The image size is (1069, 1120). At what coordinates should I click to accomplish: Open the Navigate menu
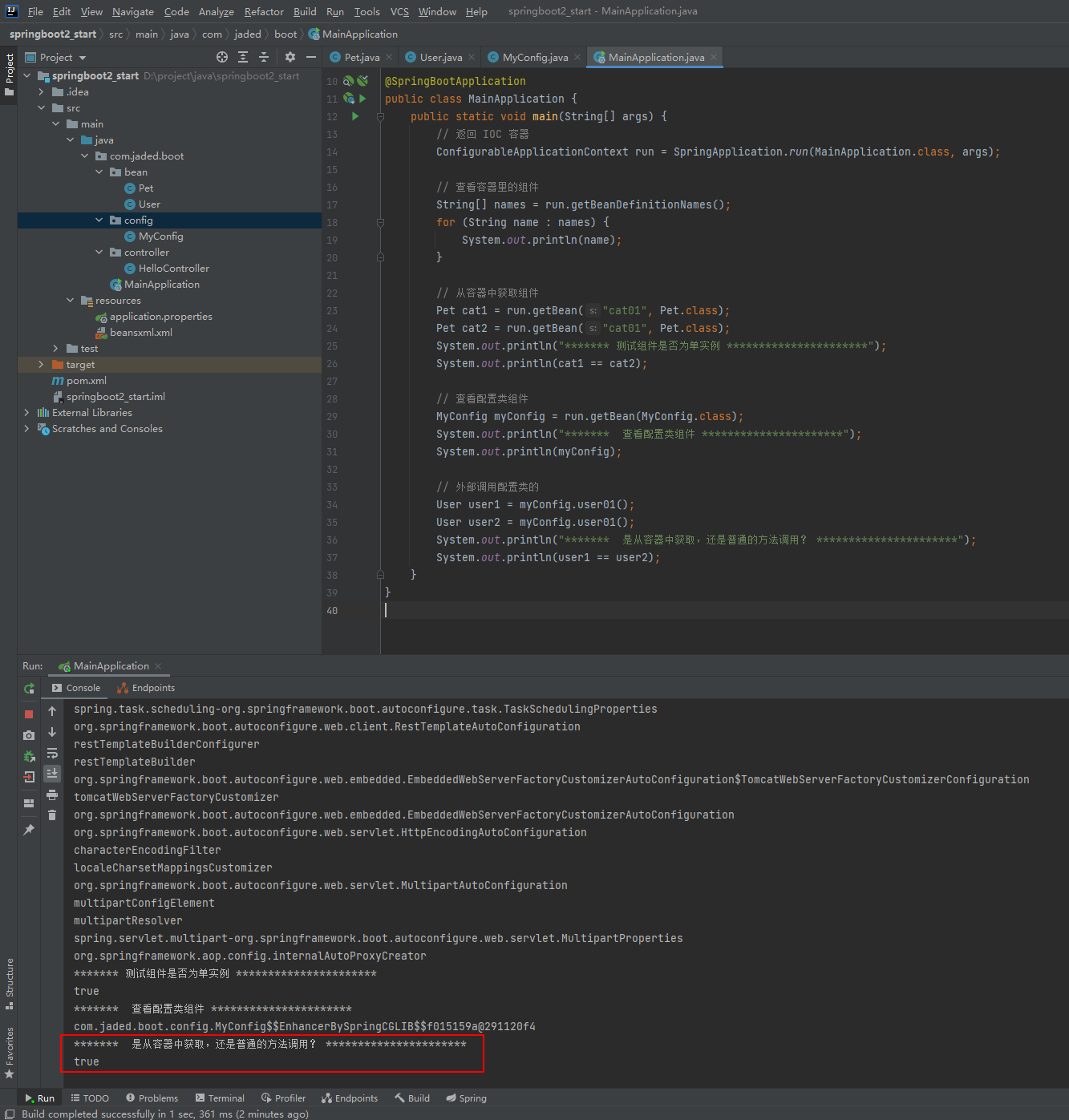pos(133,11)
